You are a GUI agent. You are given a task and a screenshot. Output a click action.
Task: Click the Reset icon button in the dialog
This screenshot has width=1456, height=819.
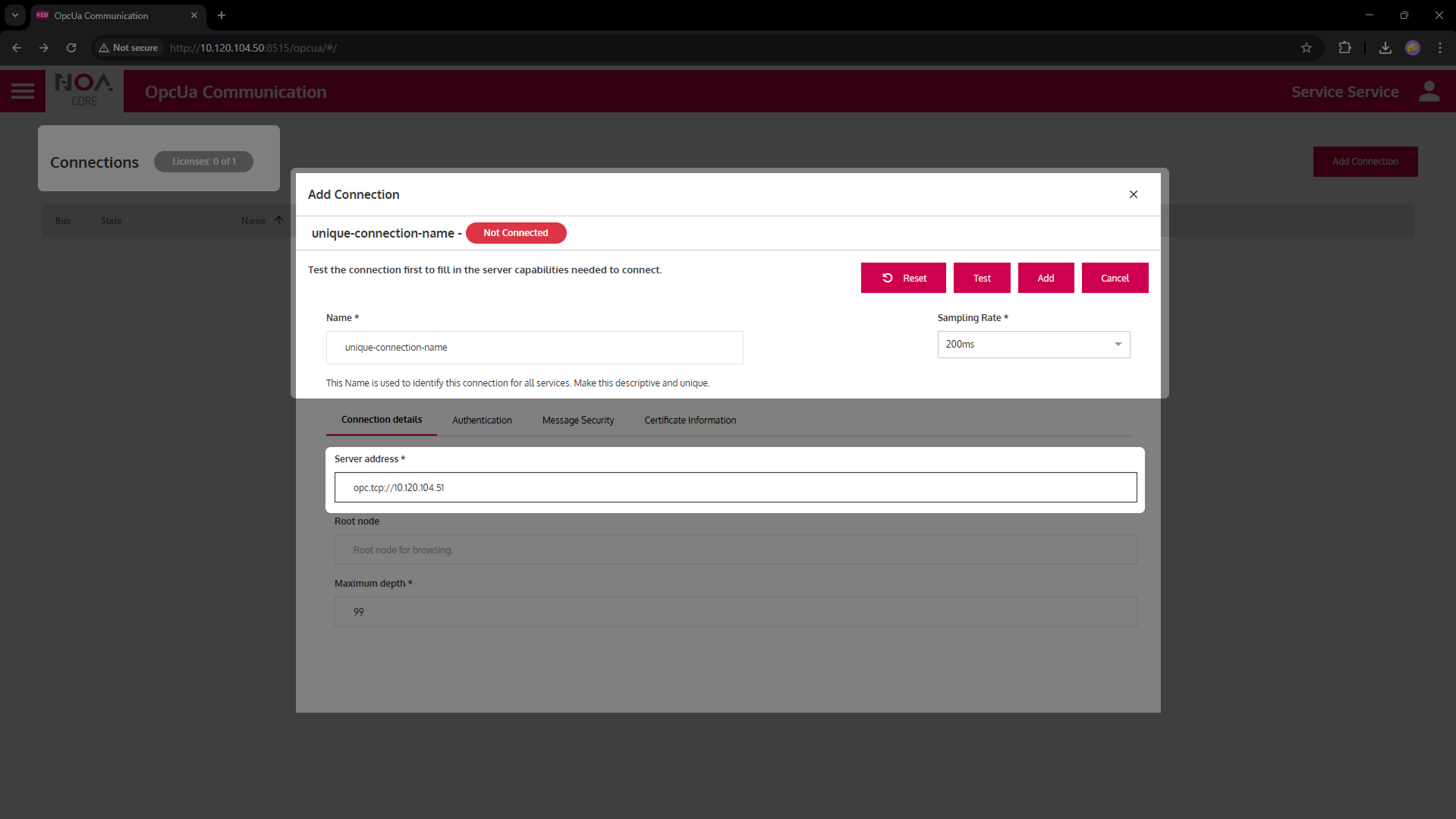(888, 278)
